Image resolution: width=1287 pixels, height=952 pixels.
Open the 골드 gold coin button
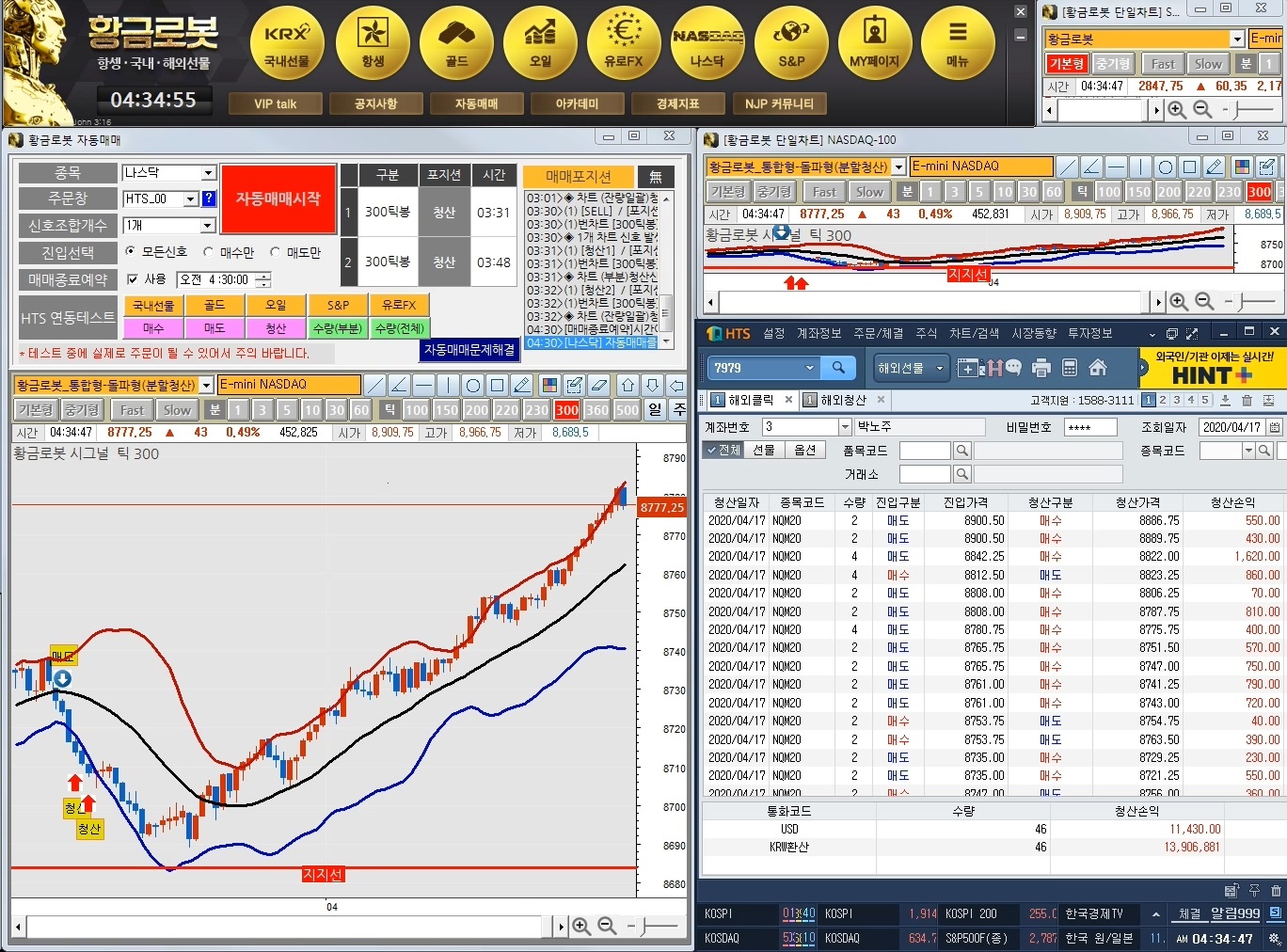pos(456,41)
